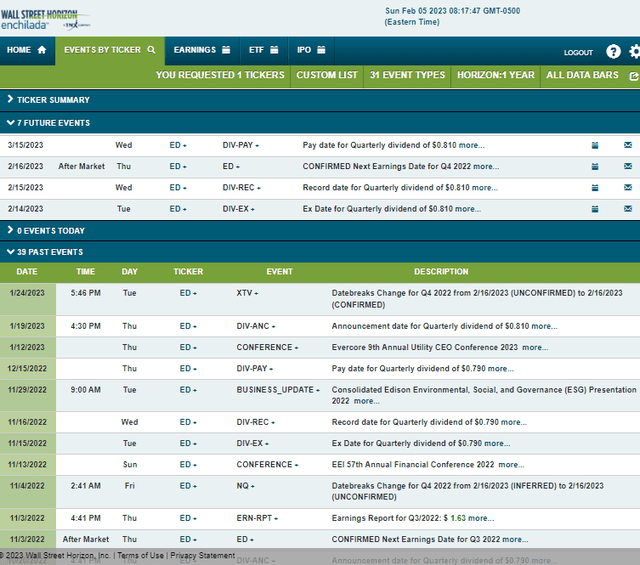Email the 3/15/2023 DIV-PAY event
This screenshot has width=640, height=565.
(x=628, y=145)
